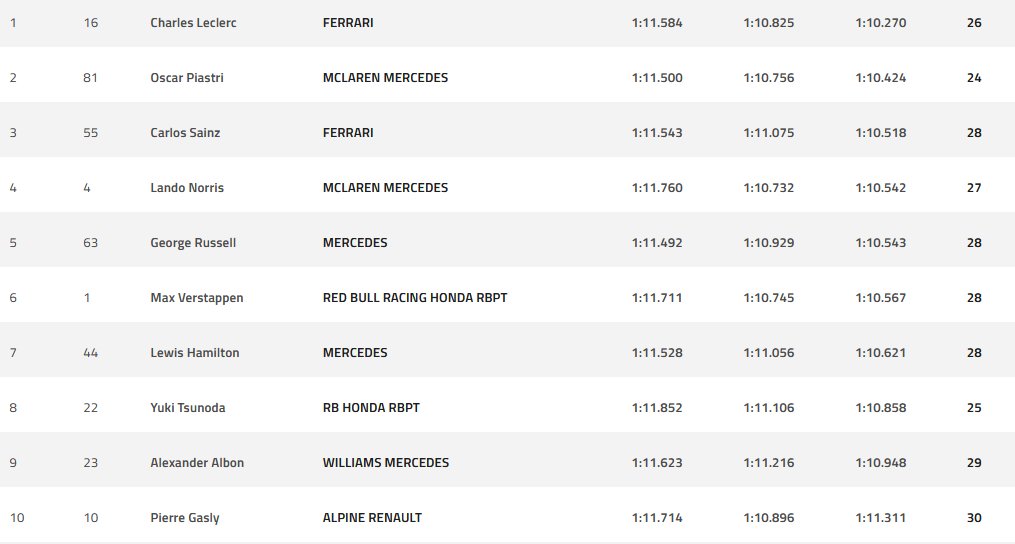Click RB HONDA RBPT team name
This screenshot has height=544, width=1015.
coord(371,408)
